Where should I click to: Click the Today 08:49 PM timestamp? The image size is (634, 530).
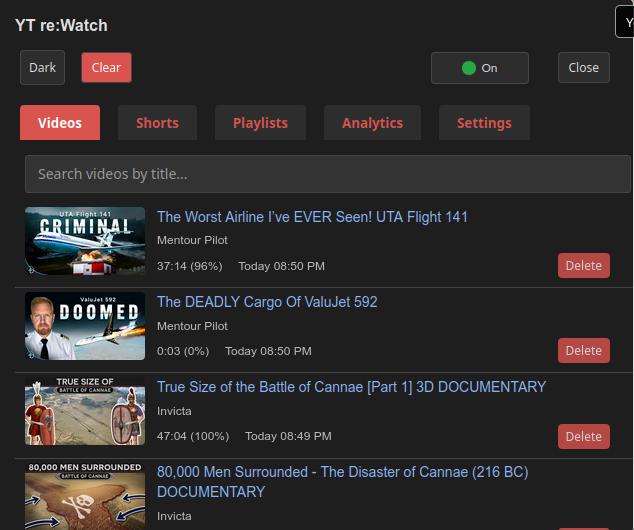[288, 436]
